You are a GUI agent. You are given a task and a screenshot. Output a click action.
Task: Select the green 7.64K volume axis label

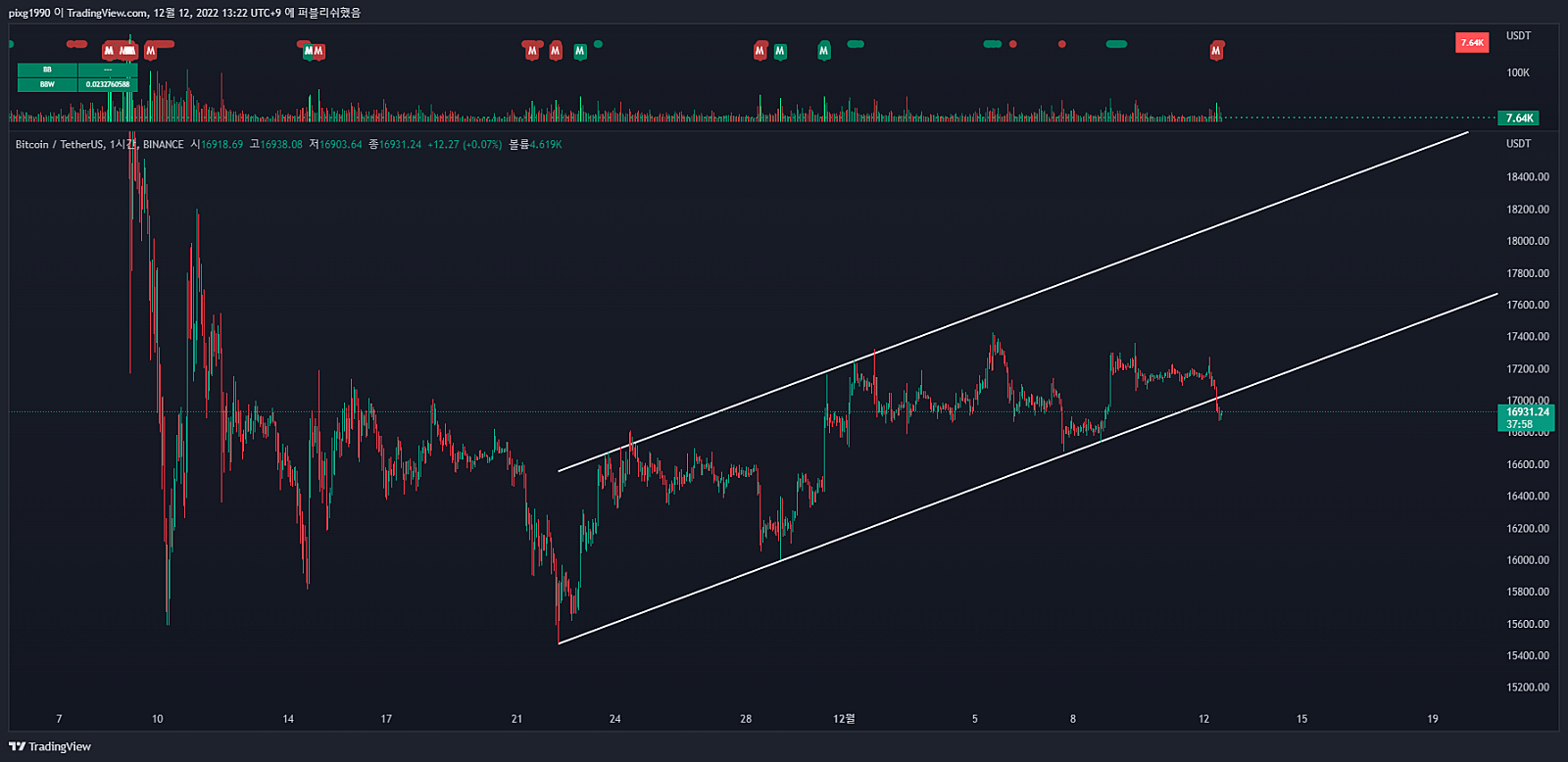pos(1519,119)
